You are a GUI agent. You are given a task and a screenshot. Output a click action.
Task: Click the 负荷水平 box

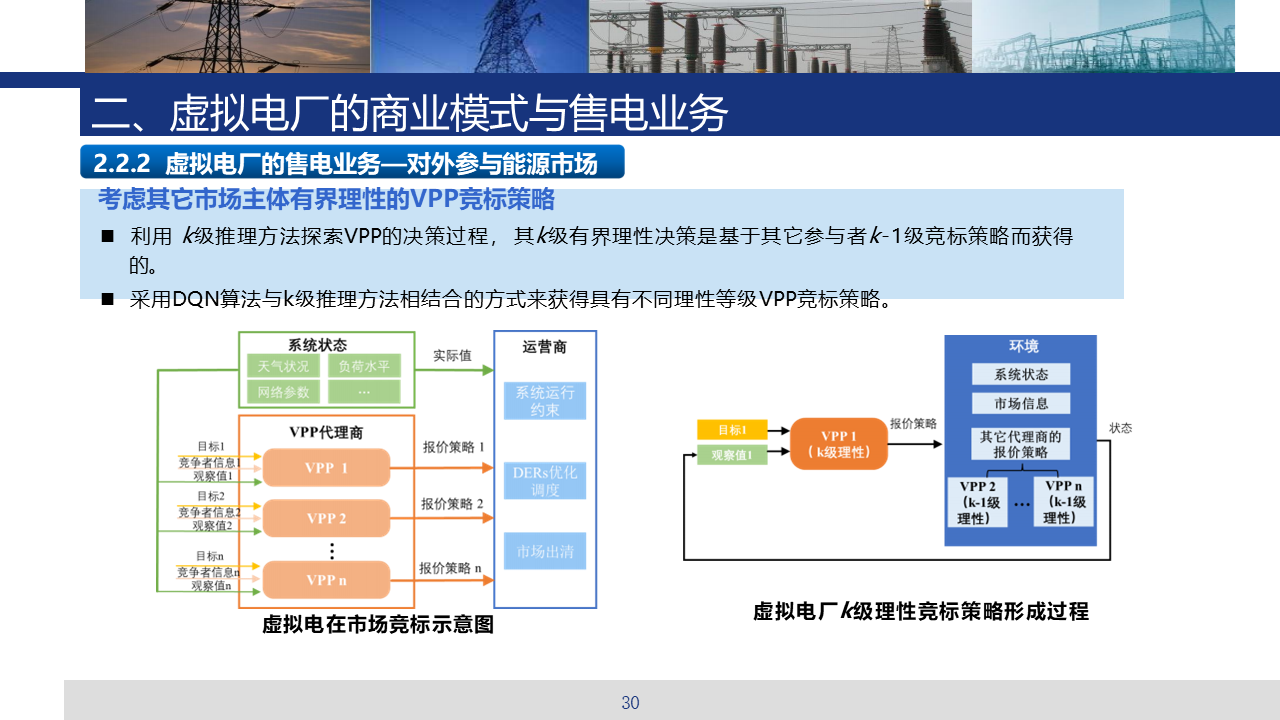[x=364, y=366]
